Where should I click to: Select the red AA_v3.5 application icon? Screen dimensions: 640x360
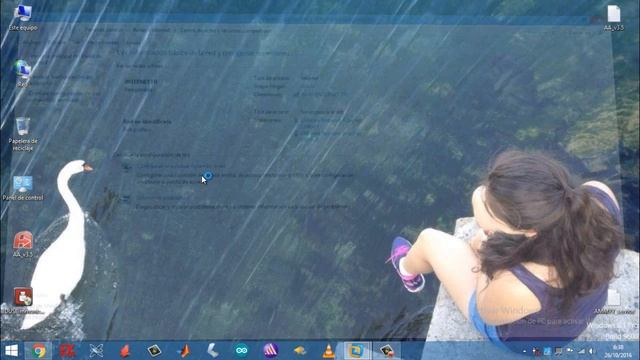(x=23, y=244)
